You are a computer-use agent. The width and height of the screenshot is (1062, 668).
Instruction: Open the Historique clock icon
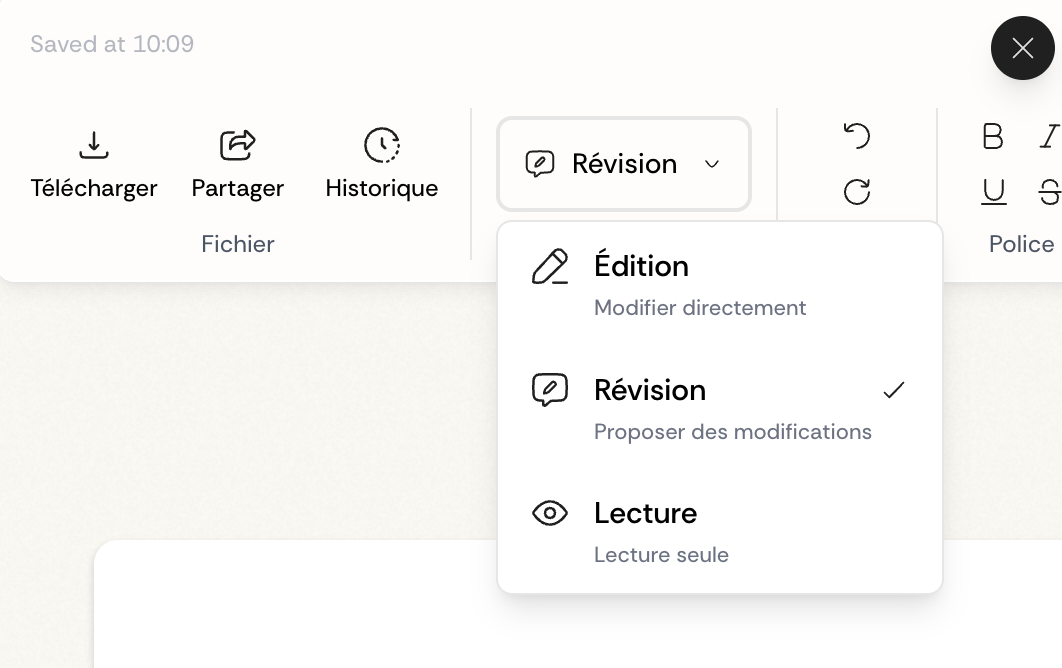[382, 146]
